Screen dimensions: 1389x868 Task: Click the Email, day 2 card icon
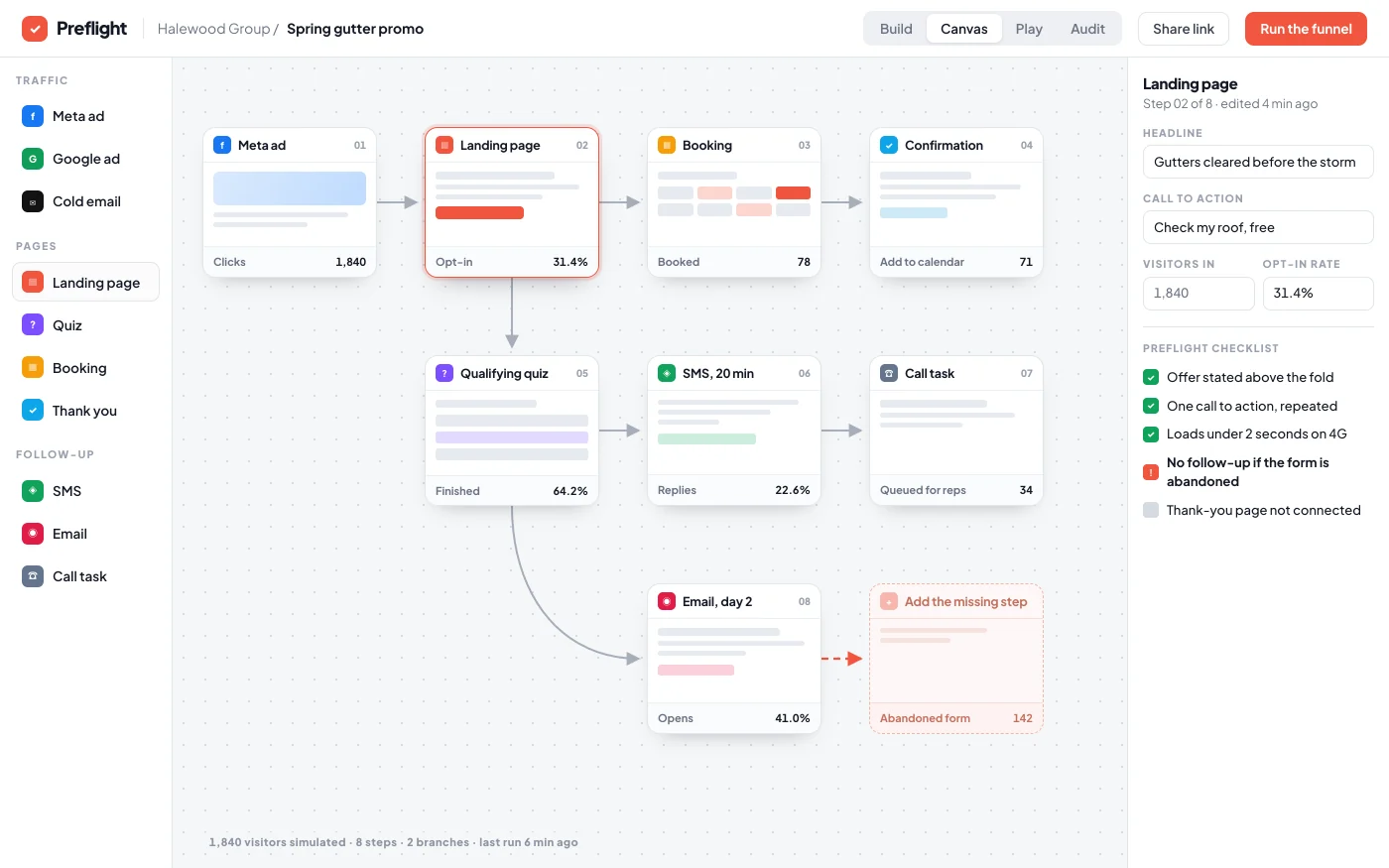pos(667,601)
